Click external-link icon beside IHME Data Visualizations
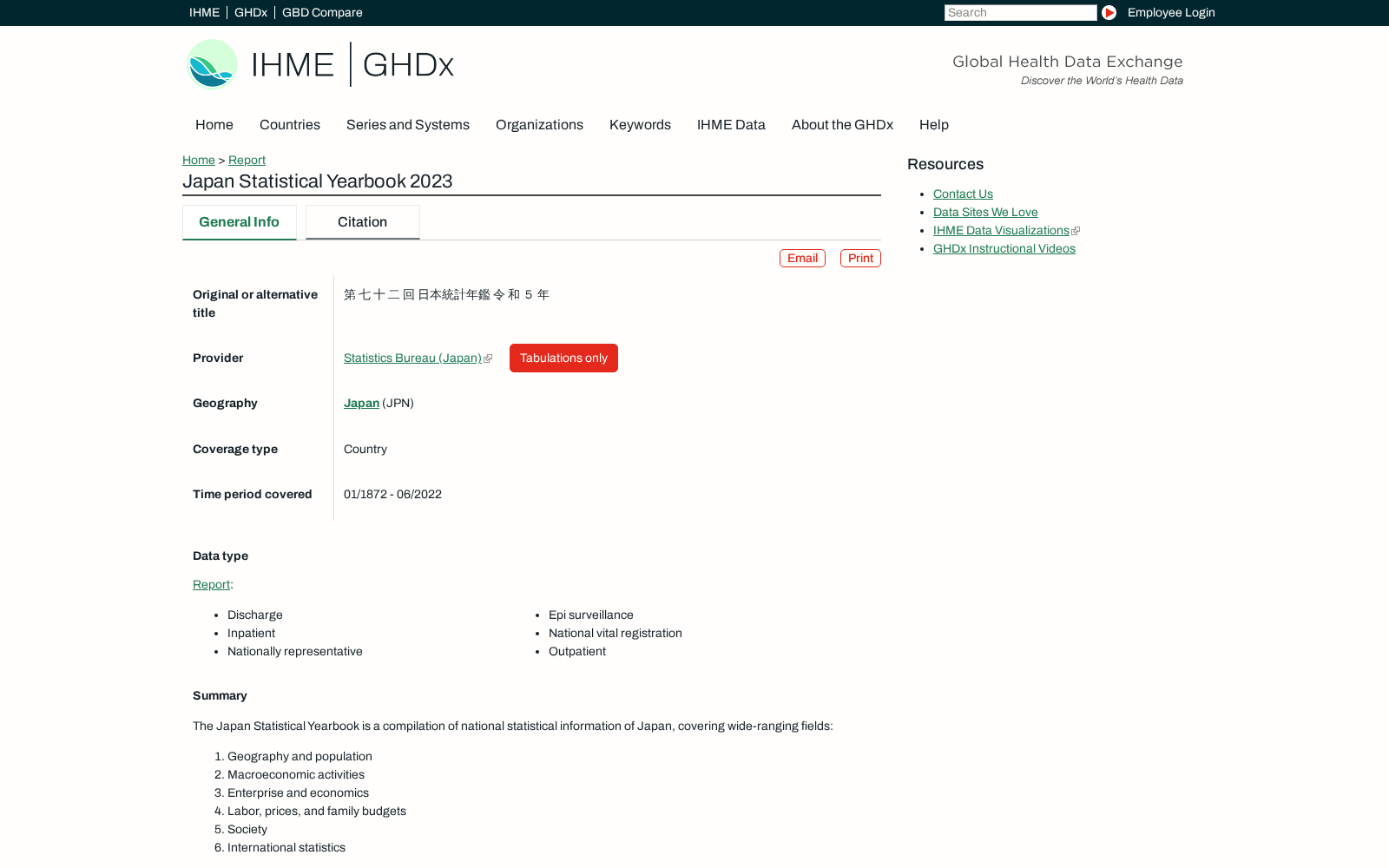1389x868 pixels. pyautogui.click(x=1076, y=231)
